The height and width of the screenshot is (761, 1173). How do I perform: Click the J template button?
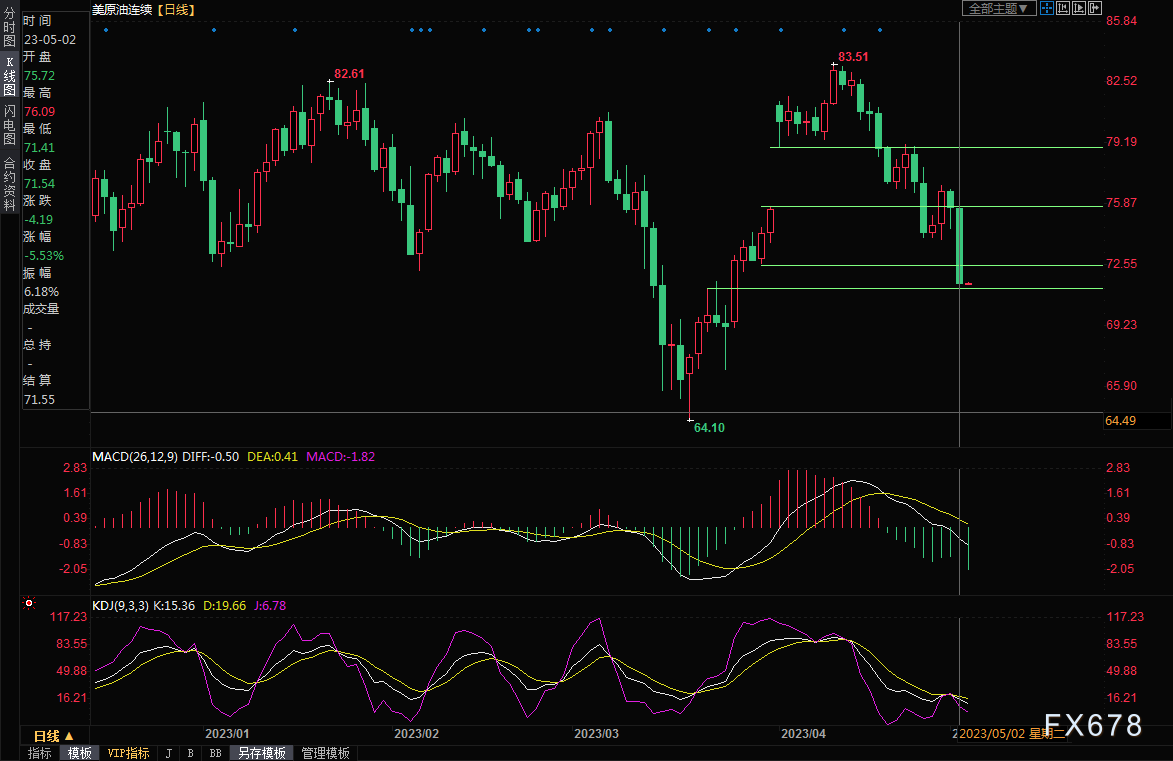point(168,753)
